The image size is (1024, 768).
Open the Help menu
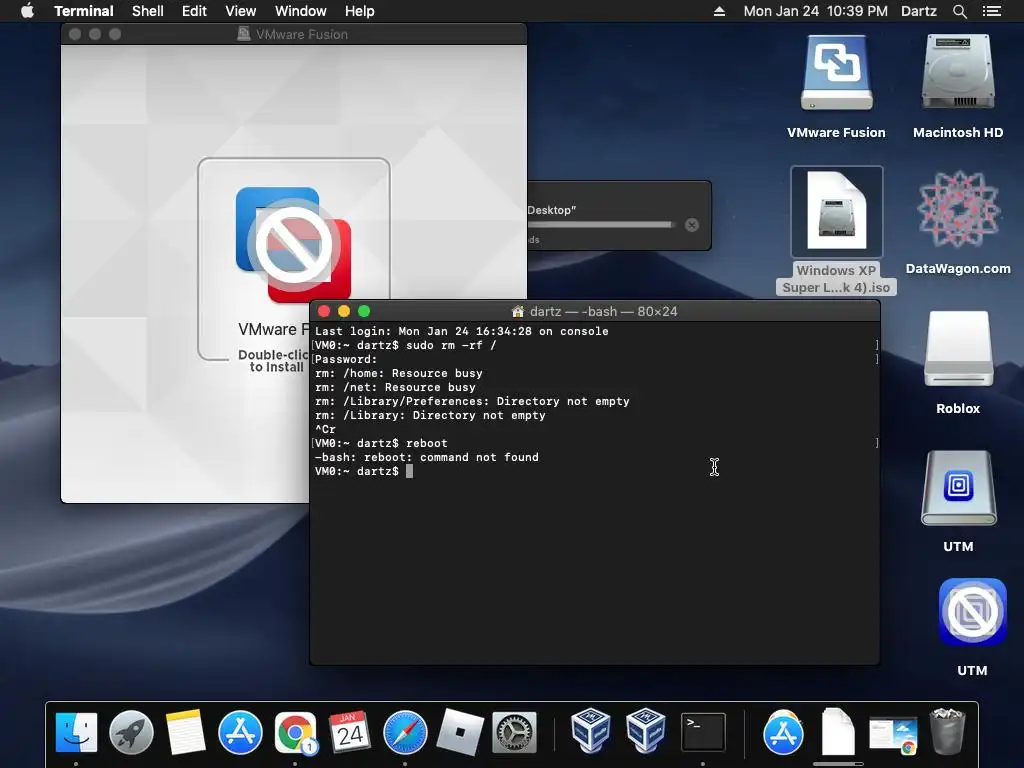point(359,11)
